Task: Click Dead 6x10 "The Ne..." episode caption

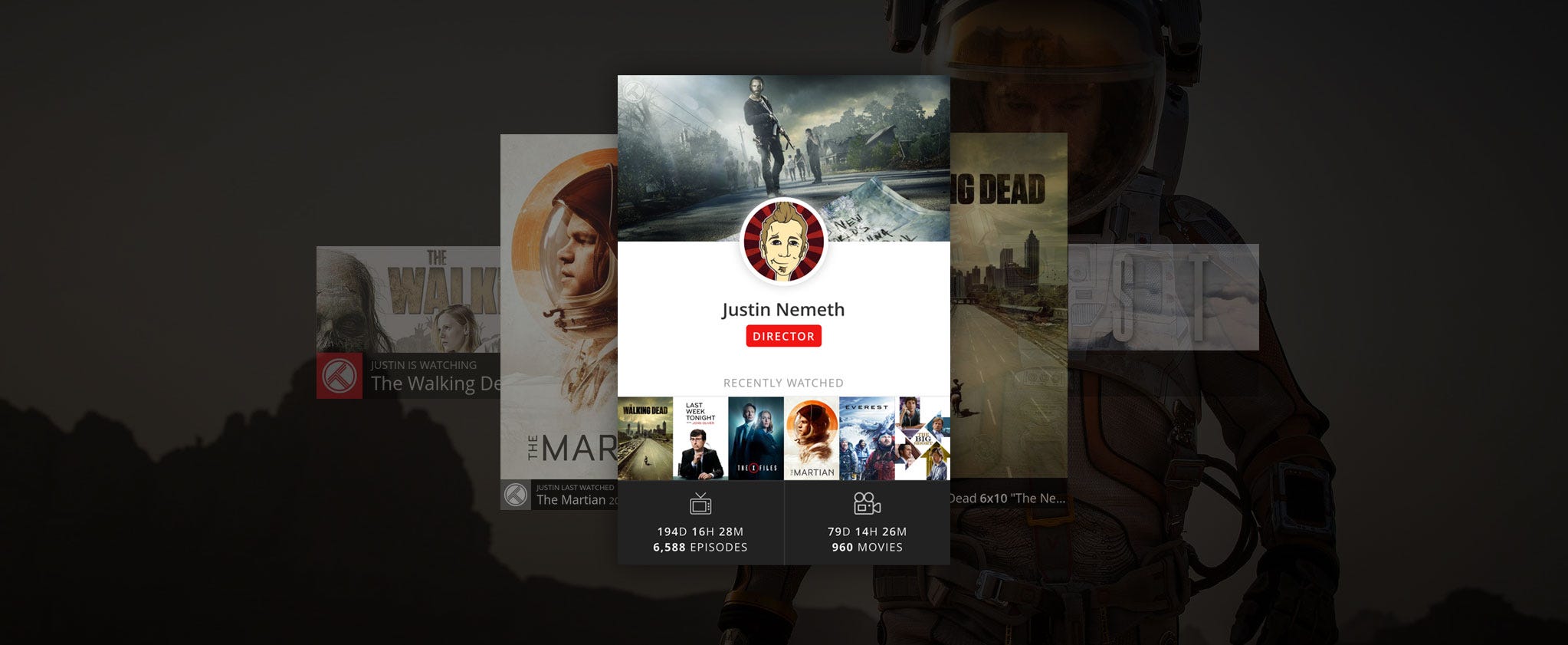Action: (1008, 499)
